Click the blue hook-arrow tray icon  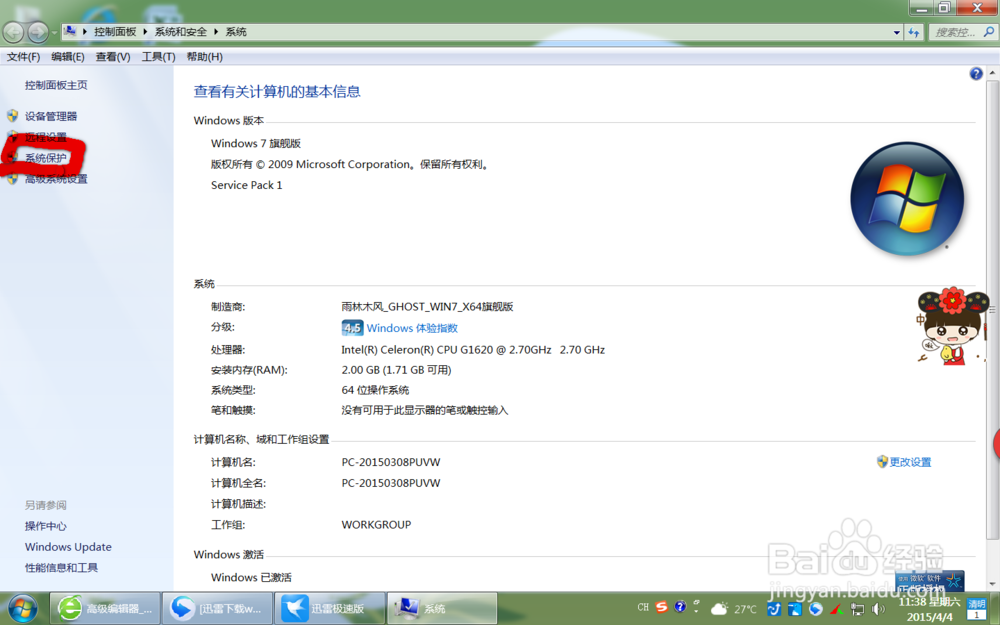(x=774, y=609)
